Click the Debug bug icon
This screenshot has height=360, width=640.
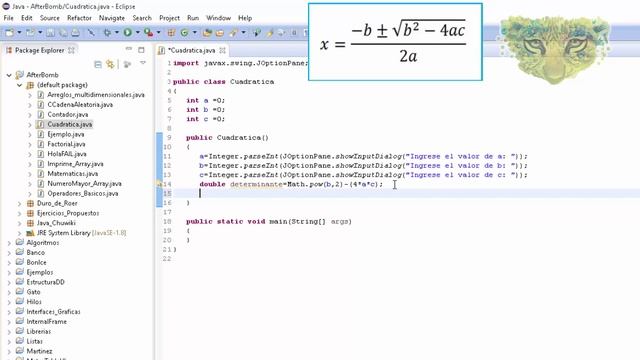click(x=107, y=33)
